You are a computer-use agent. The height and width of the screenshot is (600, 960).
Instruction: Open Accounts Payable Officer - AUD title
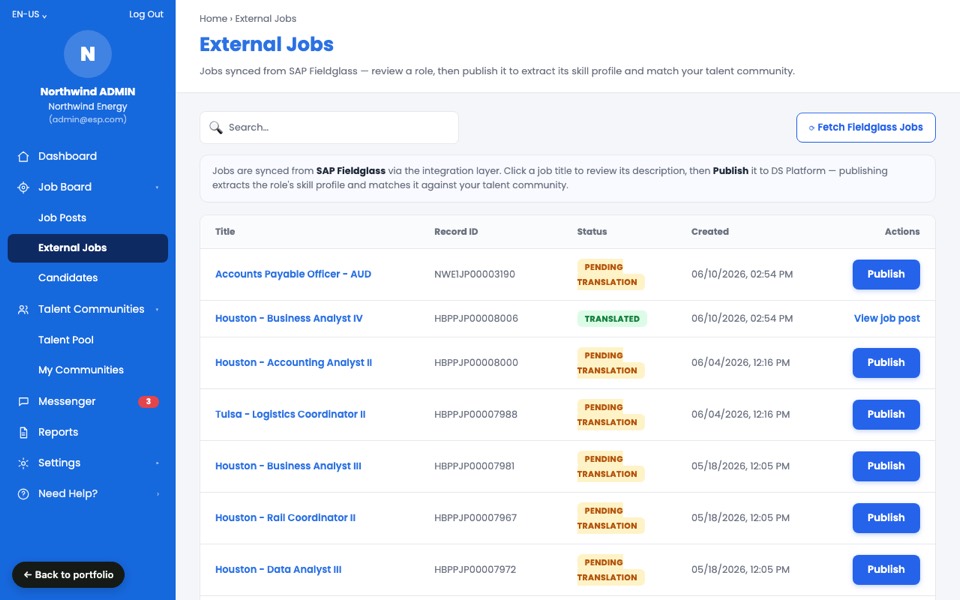(293, 274)
